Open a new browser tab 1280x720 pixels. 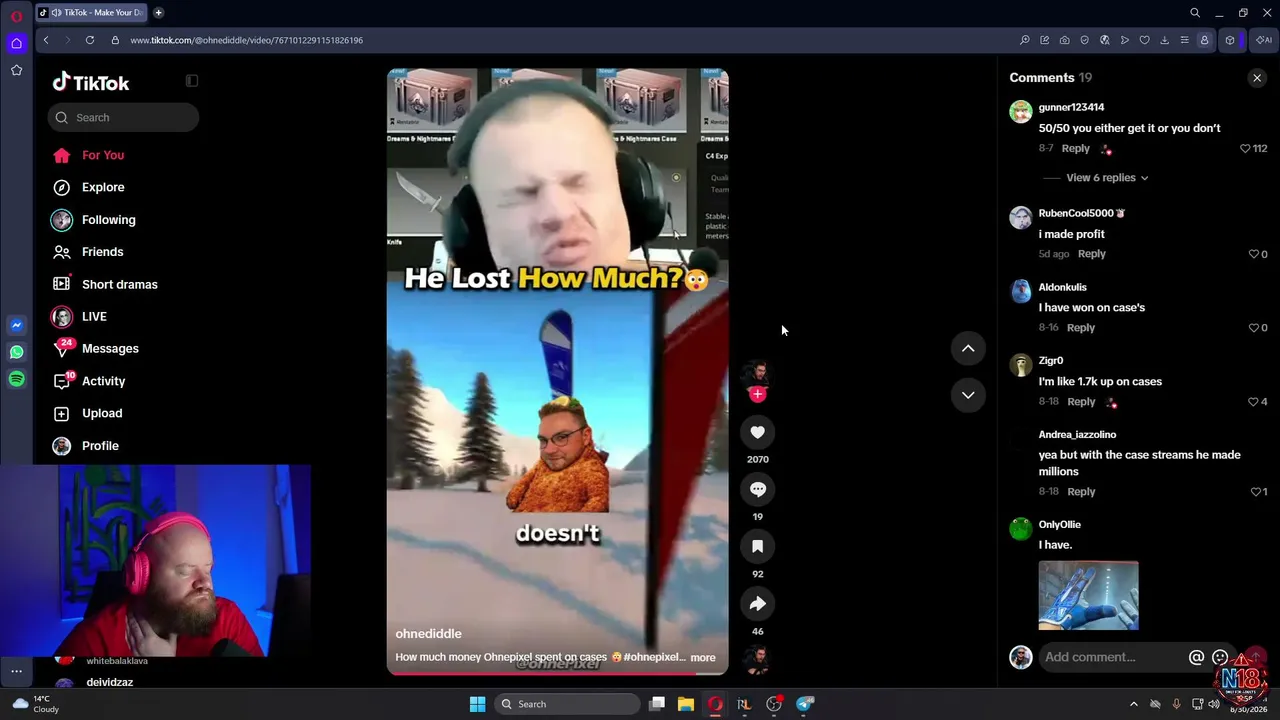tap(158, 13)
